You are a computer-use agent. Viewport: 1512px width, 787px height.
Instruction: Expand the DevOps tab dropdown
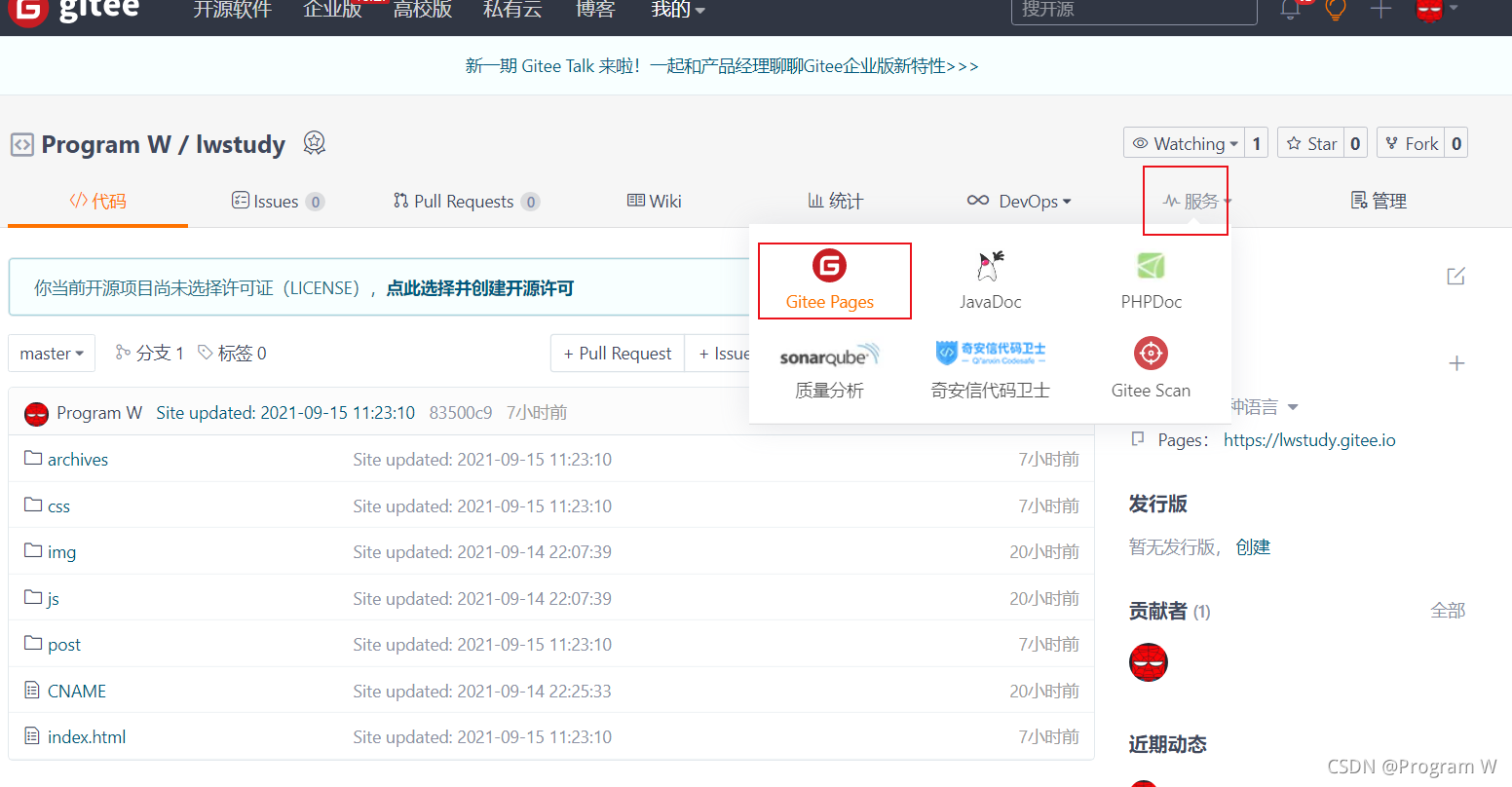coord(1019,201)
